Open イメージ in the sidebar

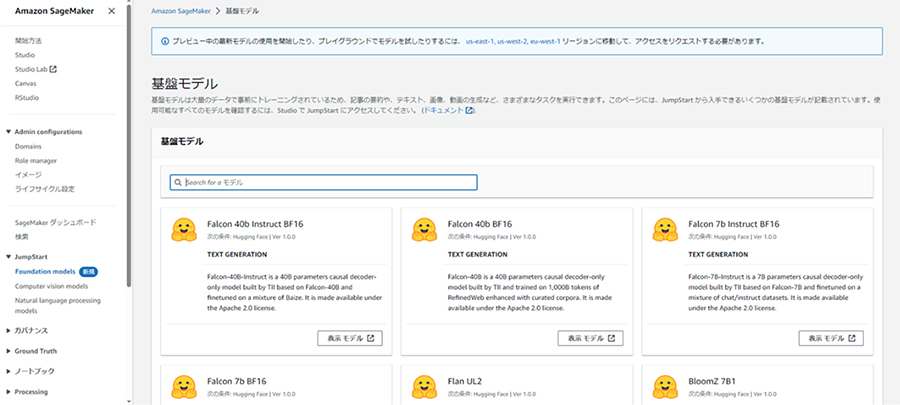(28, 174)
